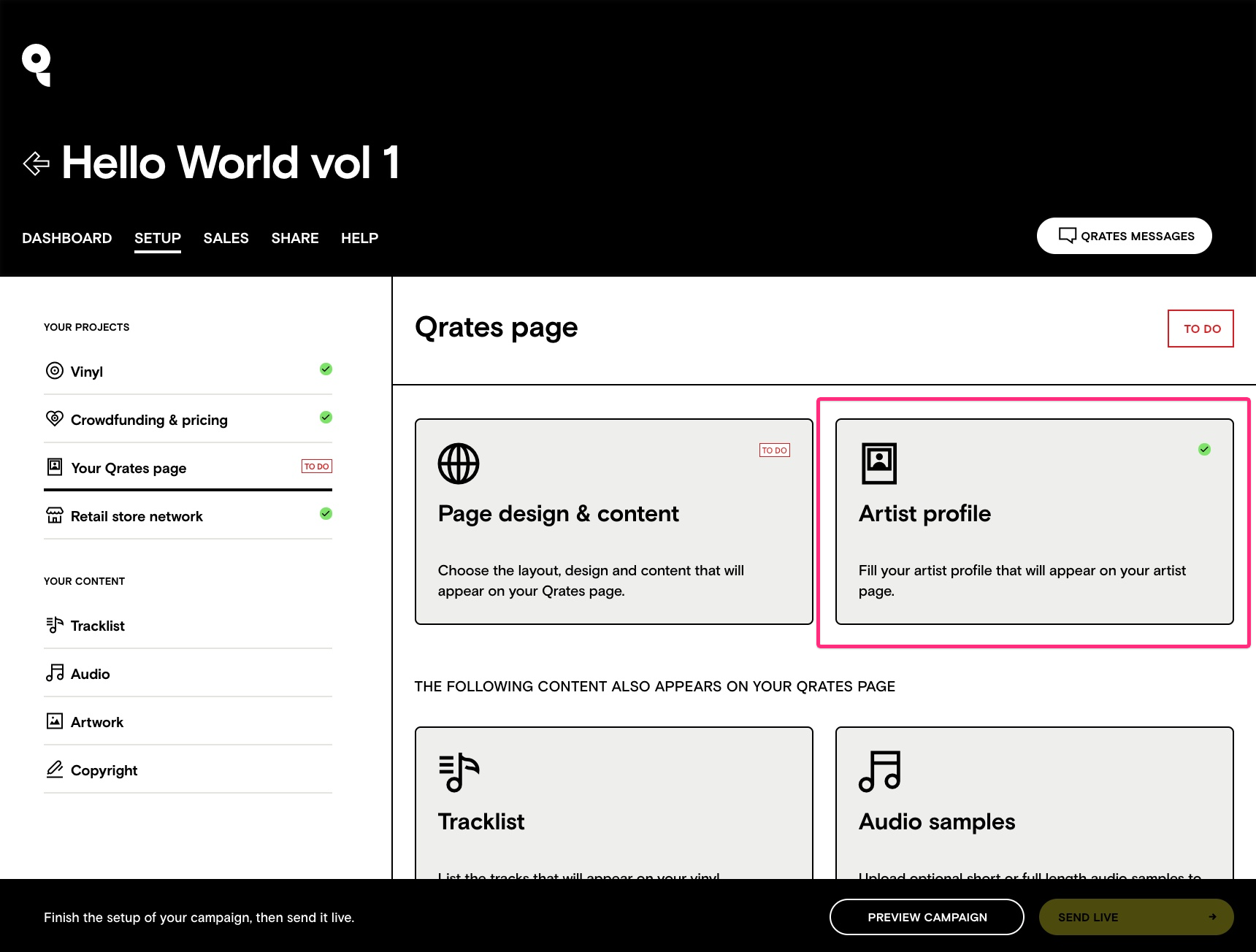Click the Hello World vol 1 title
The width and height of the screenshot is (1256, 952).
[231, 162]
